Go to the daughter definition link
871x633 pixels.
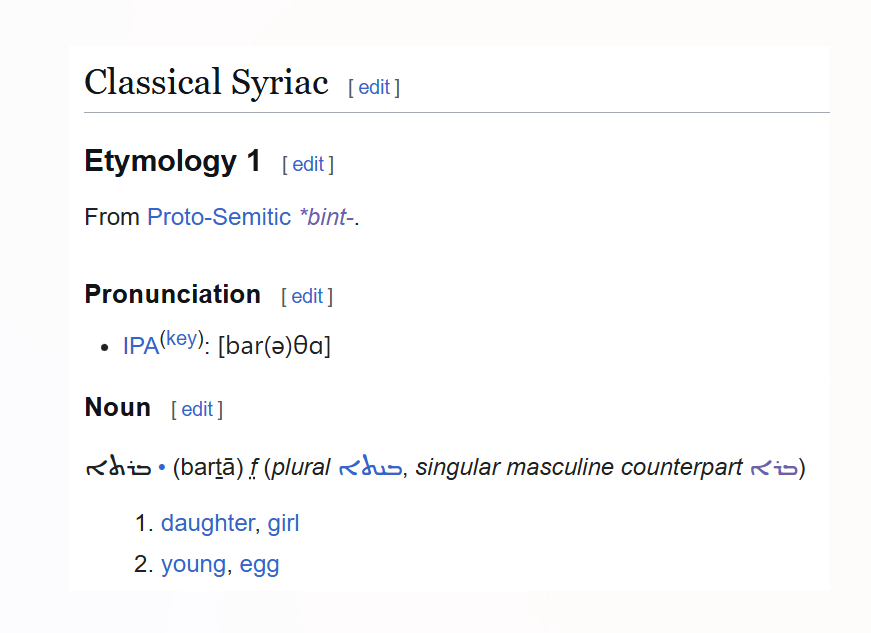(x=207, y=523)
